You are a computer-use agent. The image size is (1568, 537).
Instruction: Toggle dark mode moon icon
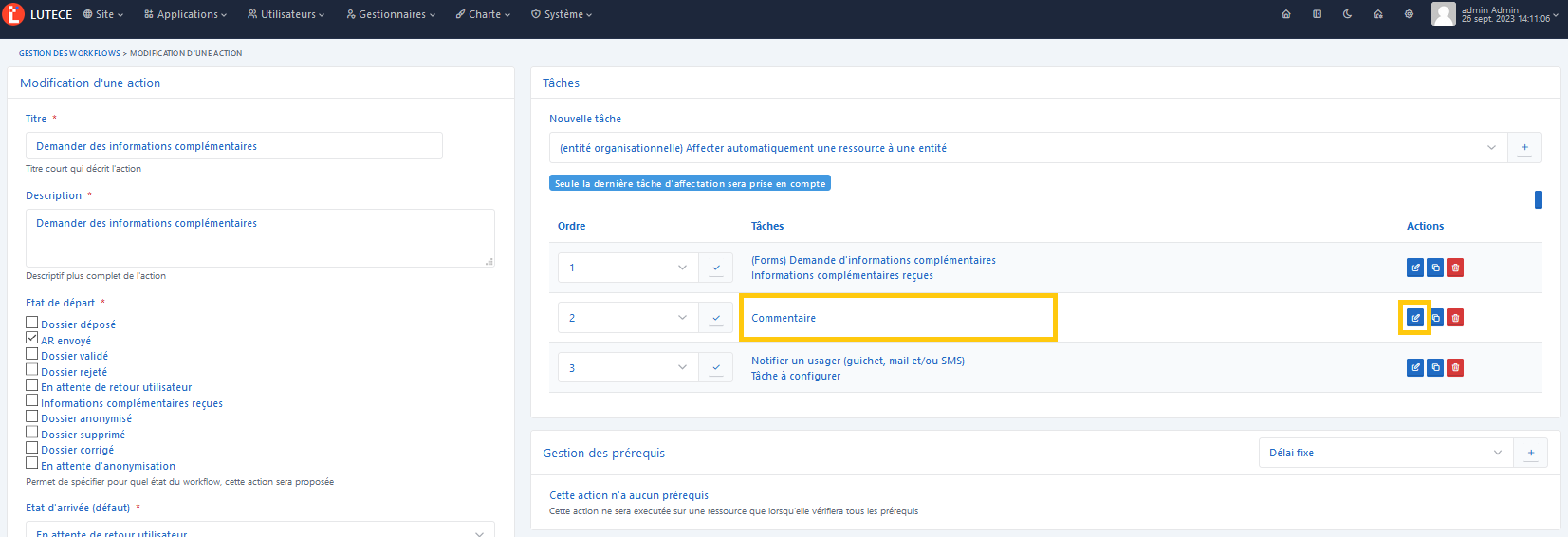pos(1347,14)
